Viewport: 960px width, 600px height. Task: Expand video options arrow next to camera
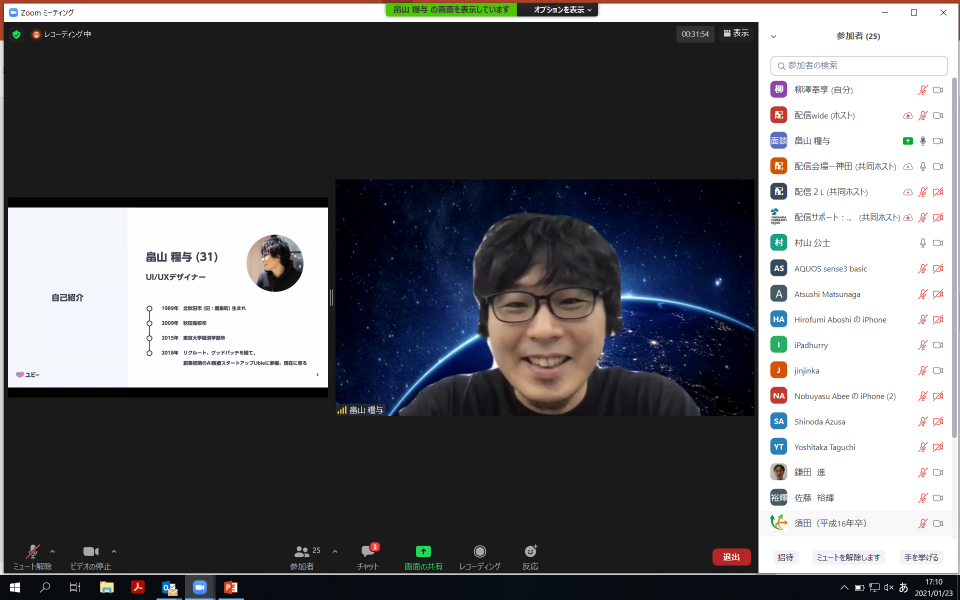114,552
